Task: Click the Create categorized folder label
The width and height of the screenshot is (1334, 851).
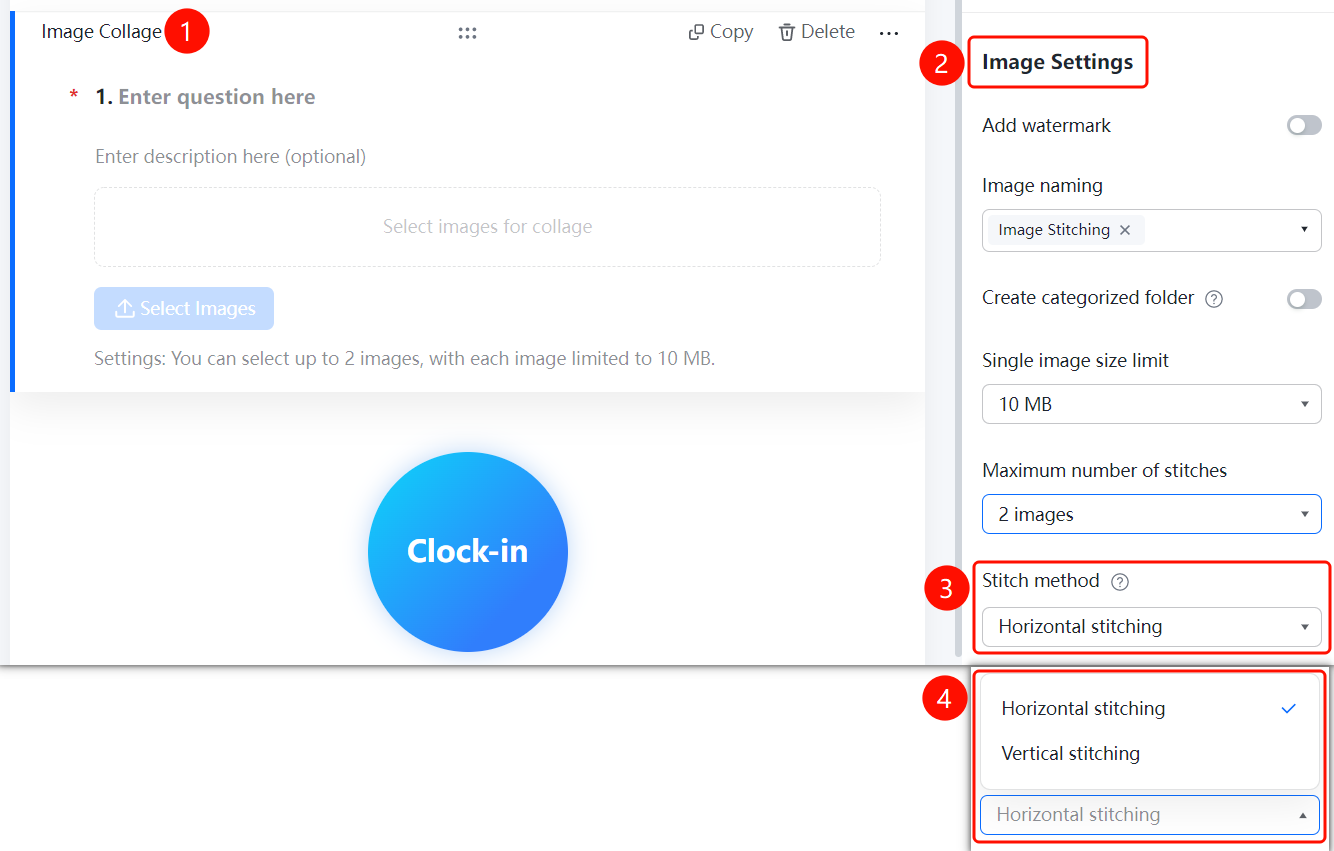Action: (1089, 298)
